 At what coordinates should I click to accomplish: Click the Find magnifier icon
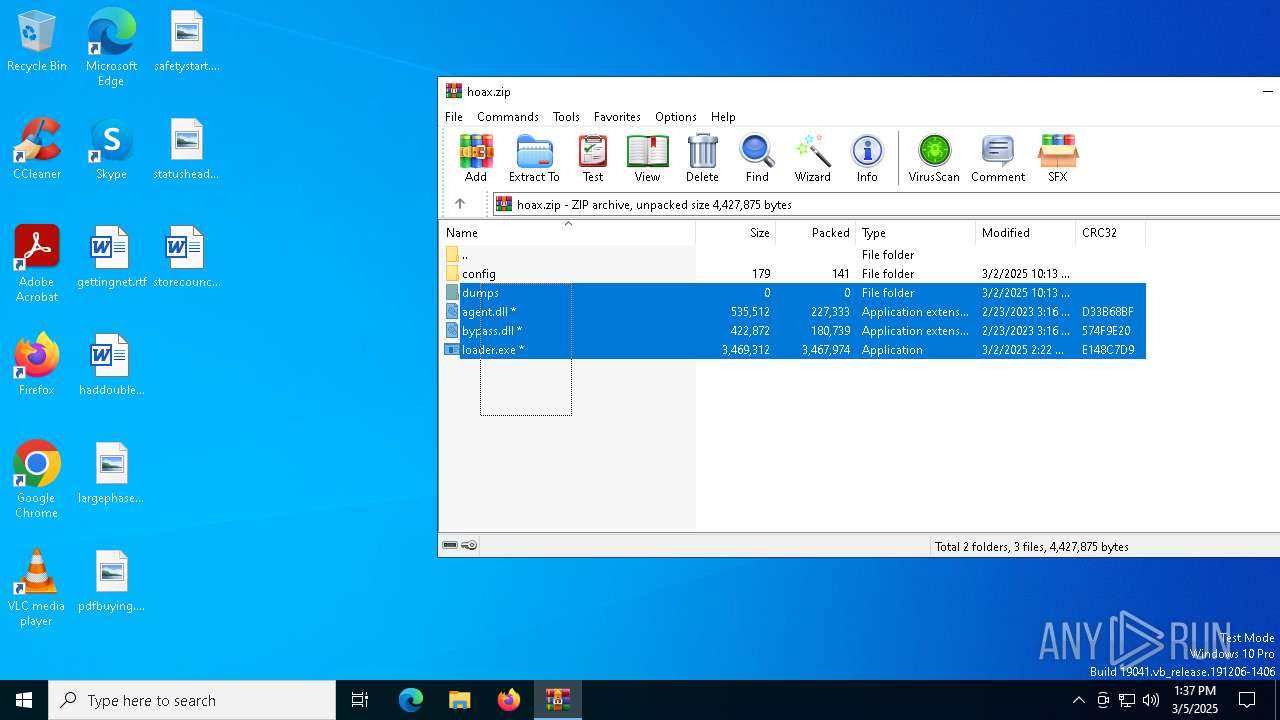(757, 158)
